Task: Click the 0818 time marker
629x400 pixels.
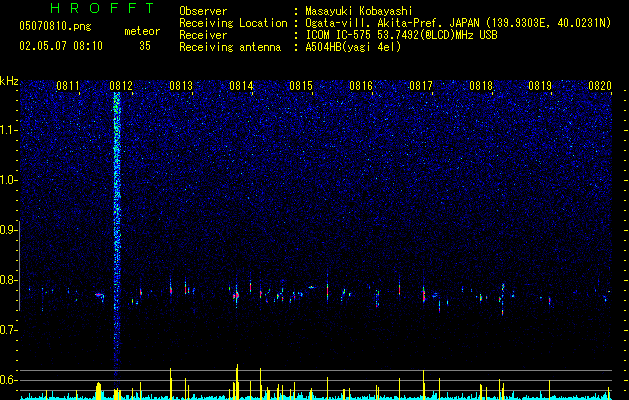Action: [x=481, y=86]
